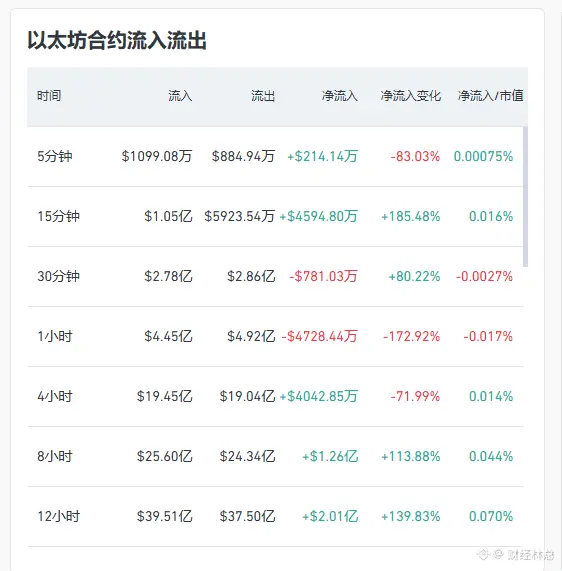The image size is (562, 571).
Task: Select the 1小时 row label
Action: coord(55,336)
